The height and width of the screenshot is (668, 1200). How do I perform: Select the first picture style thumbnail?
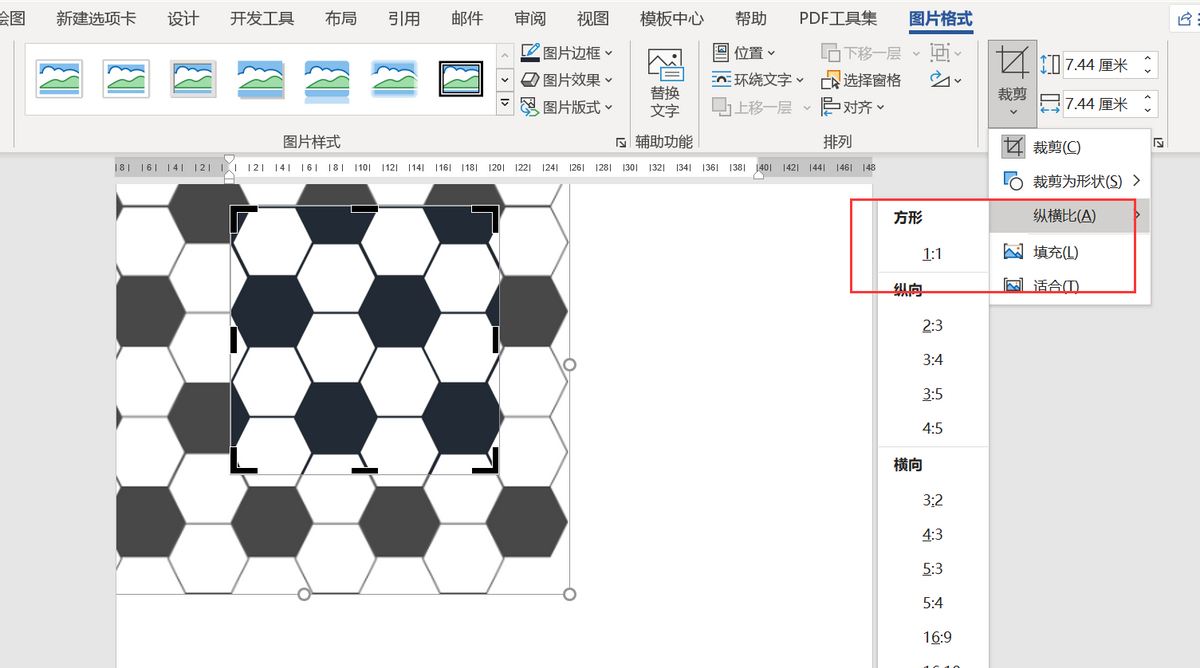pos(59,78)
